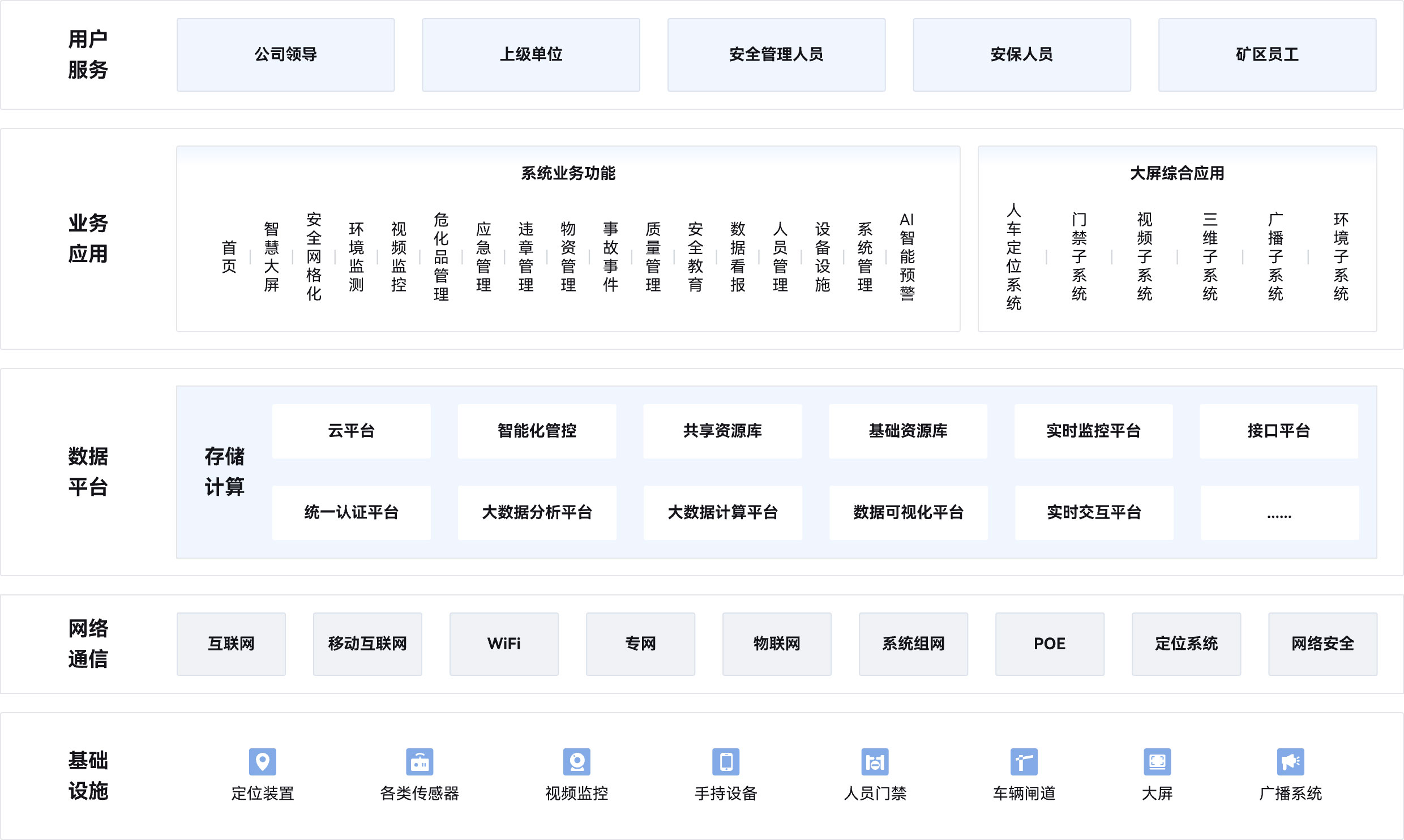Viewport: 1404px width, 840px height.
Task: Select 智慧大屏 in 系统业务功能
Action: (271, 256)
